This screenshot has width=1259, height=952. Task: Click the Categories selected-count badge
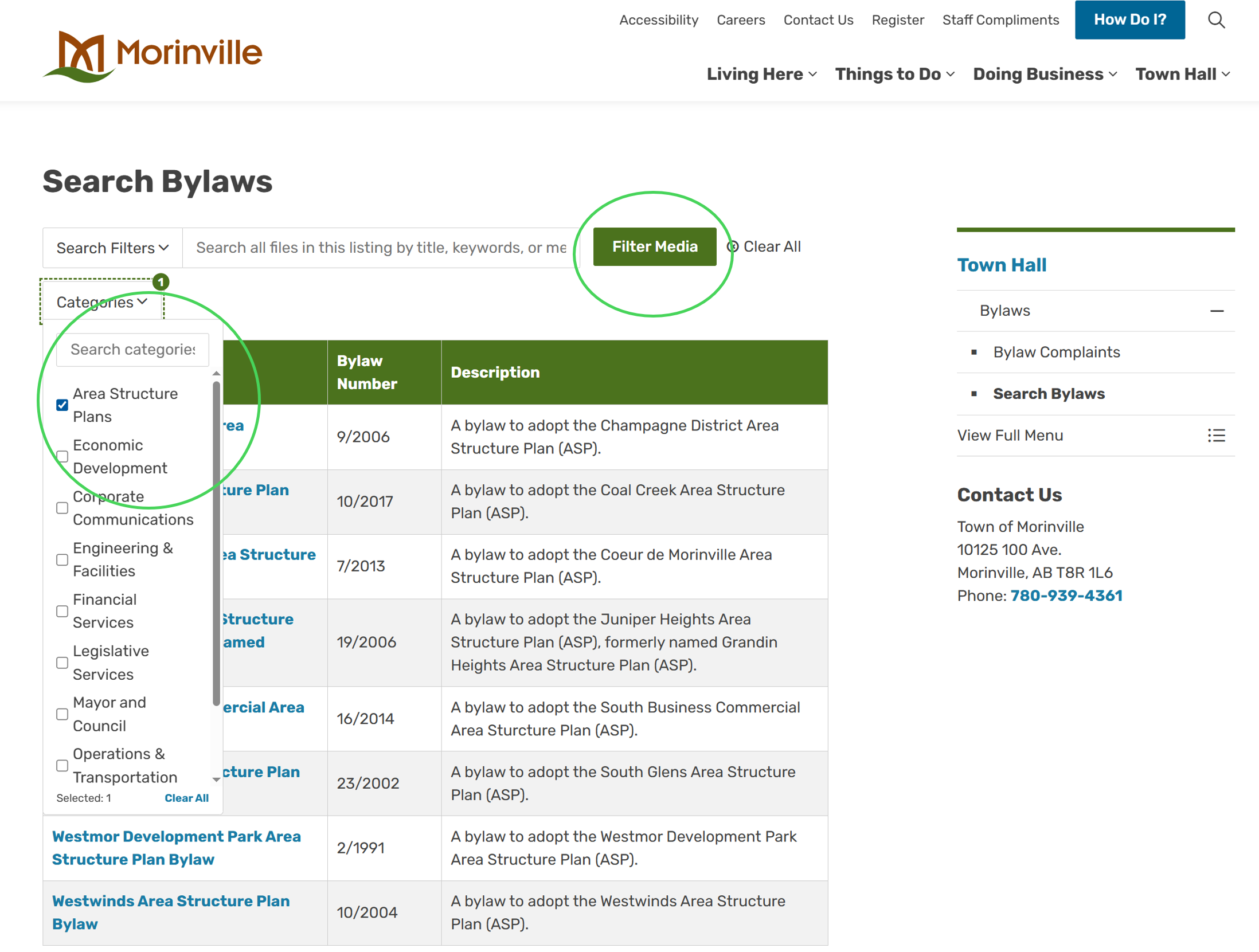[161, 282]
